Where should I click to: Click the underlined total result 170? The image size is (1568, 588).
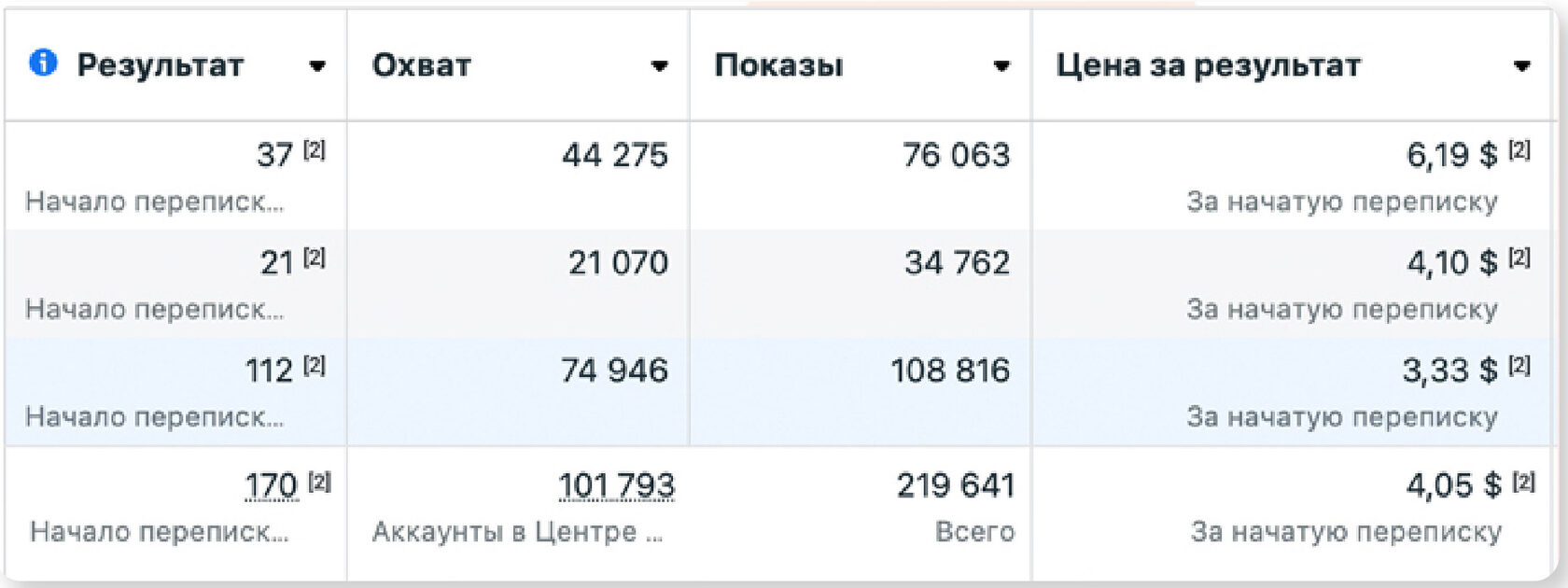(271, 485)
